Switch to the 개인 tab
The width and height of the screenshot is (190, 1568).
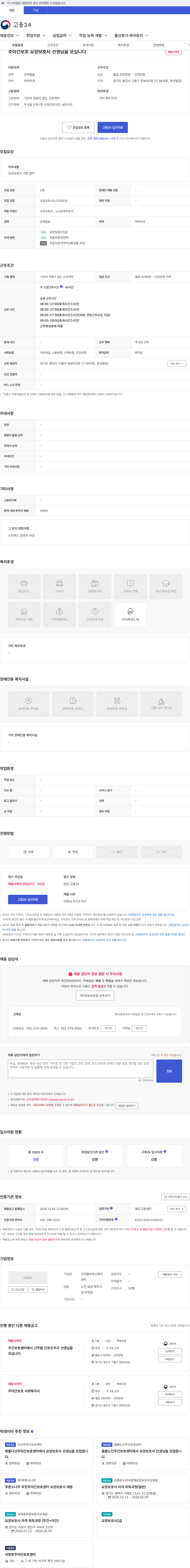(11, 10)
